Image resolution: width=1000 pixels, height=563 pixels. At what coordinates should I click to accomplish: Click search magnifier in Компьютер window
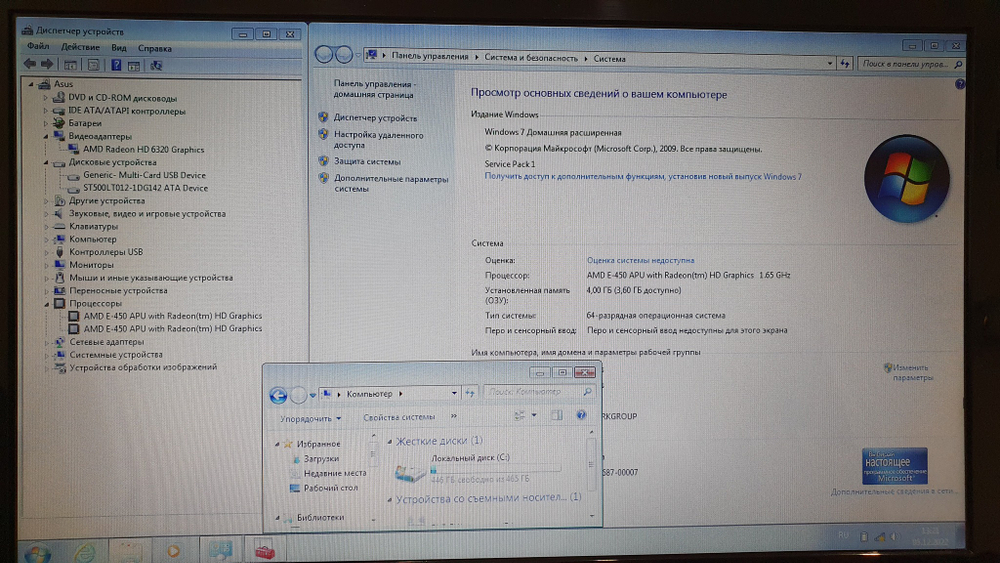click(587, 391)
